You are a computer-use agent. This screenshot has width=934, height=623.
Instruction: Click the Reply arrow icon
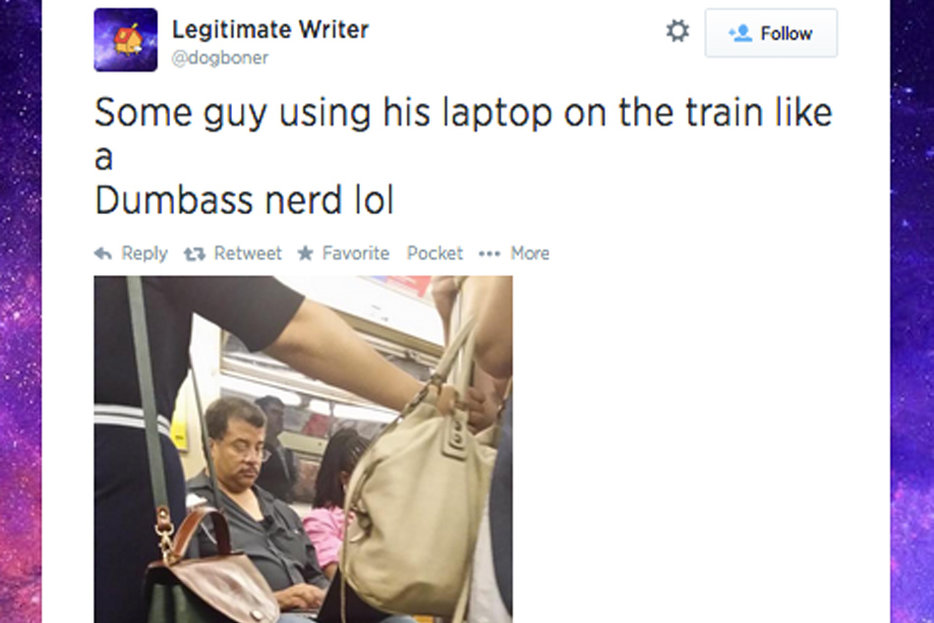pos(103,254)
